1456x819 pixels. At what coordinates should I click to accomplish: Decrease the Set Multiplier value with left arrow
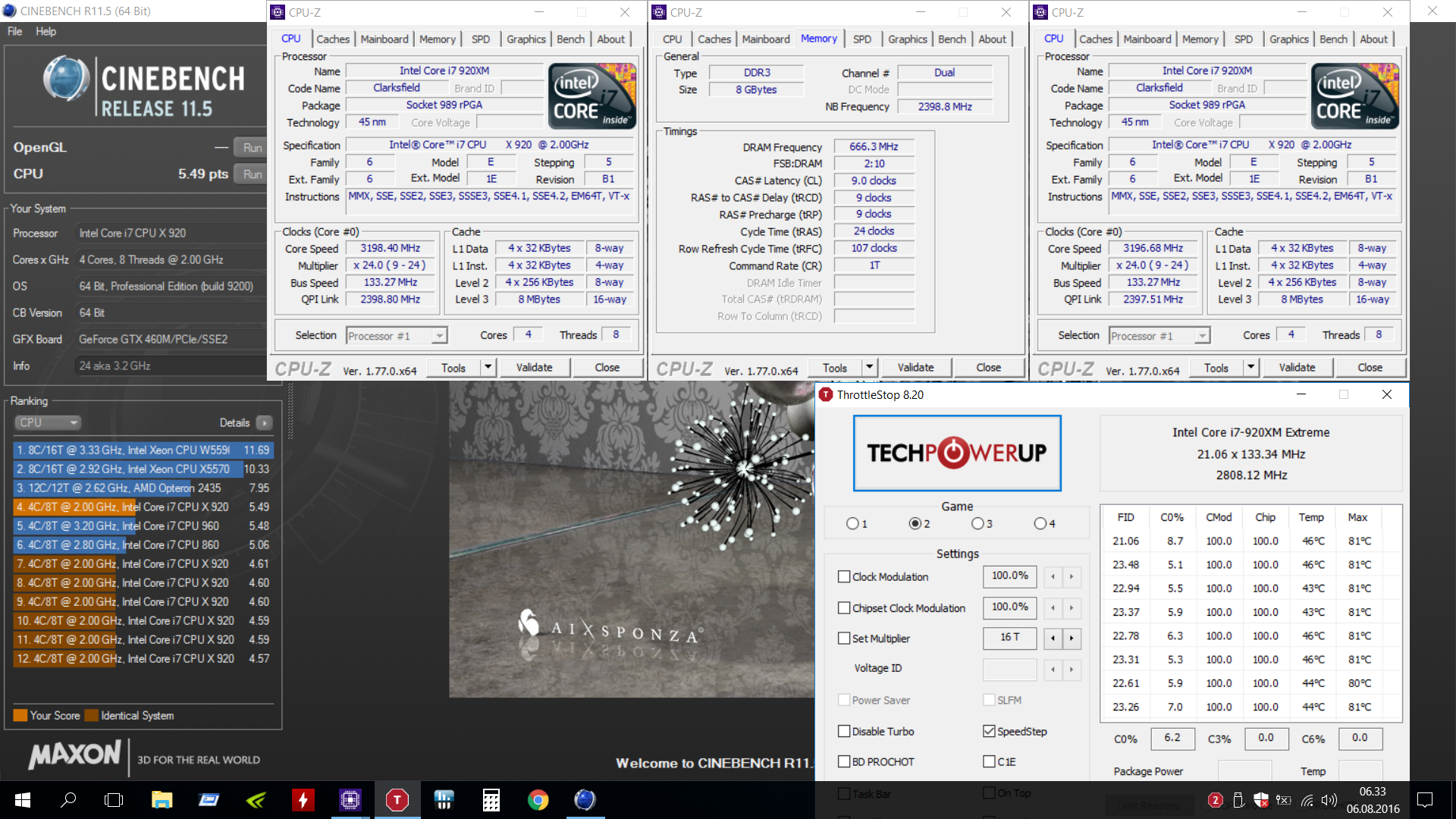pyautogui.click(x=1053, y=638)
